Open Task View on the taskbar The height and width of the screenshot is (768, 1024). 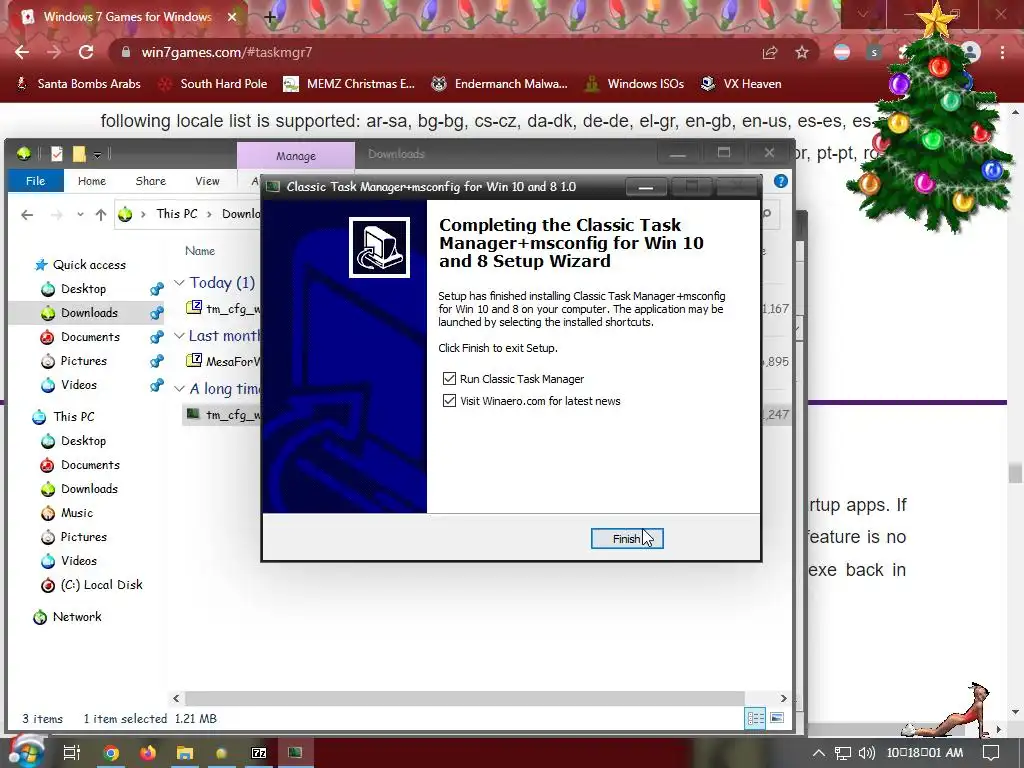71,753
